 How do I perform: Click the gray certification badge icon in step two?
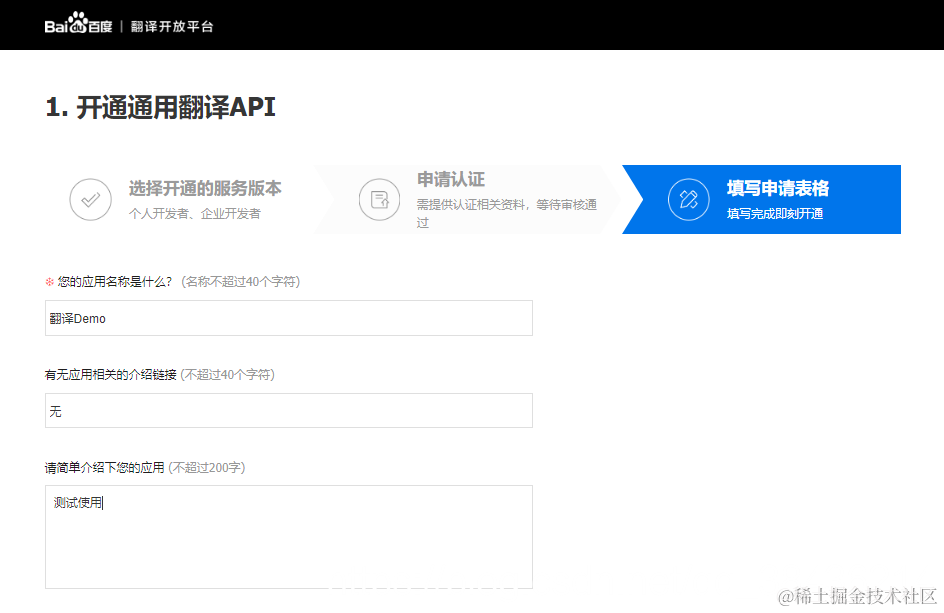[378, 199]
